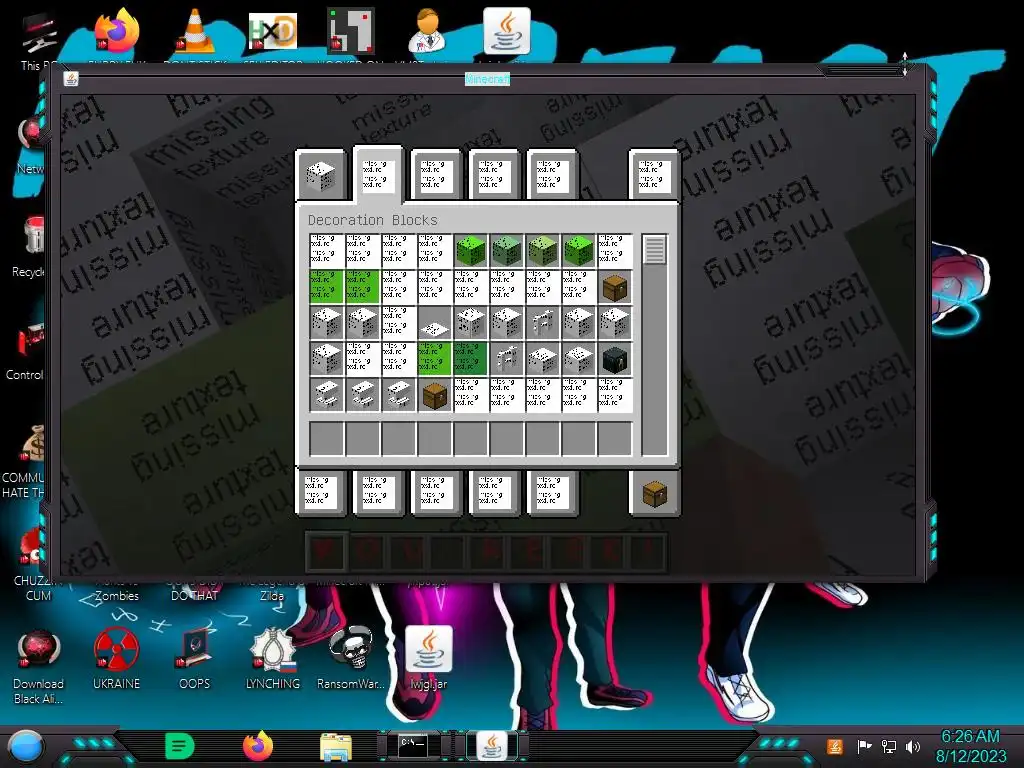Open the first bottom-left inventory tab
This screenshot has width=1024, height=768.
[x=321, y=493]
